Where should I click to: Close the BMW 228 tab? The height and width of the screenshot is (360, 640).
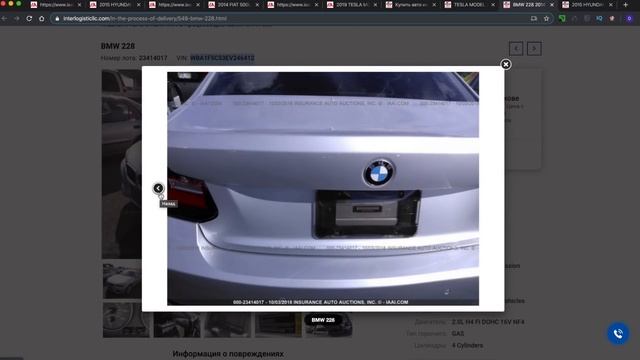pos(552,4)
